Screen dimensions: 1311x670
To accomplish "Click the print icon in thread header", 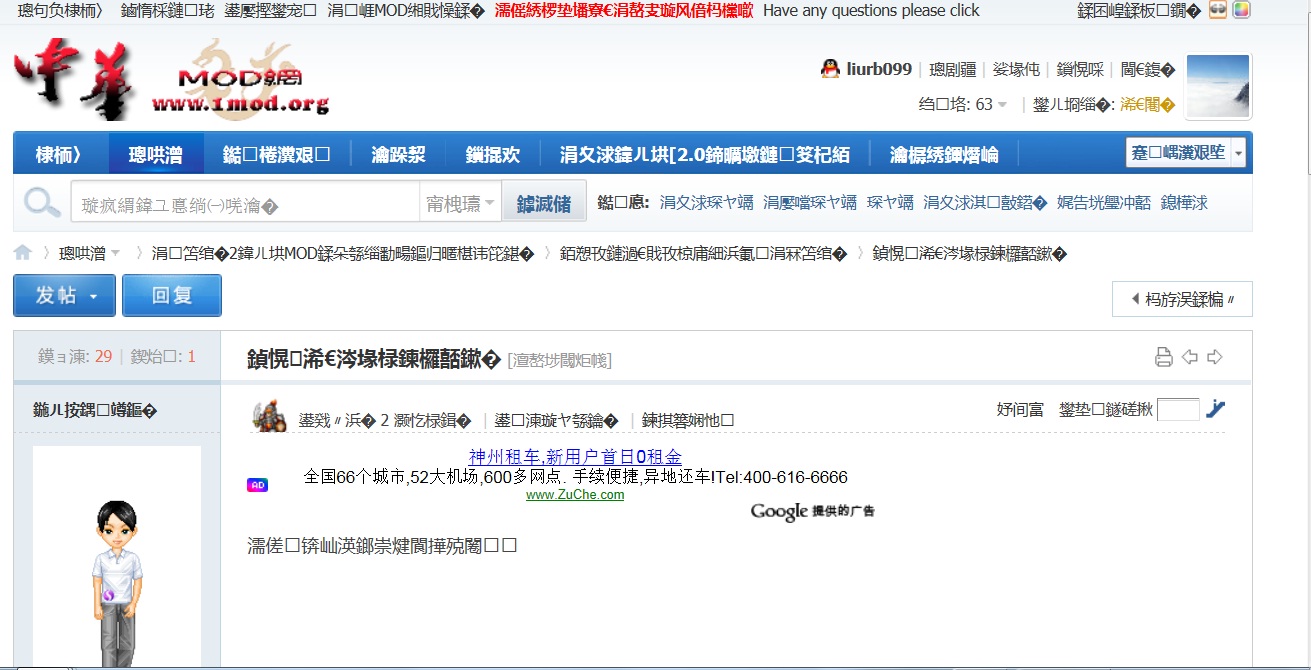I will tap(1163, 357).
